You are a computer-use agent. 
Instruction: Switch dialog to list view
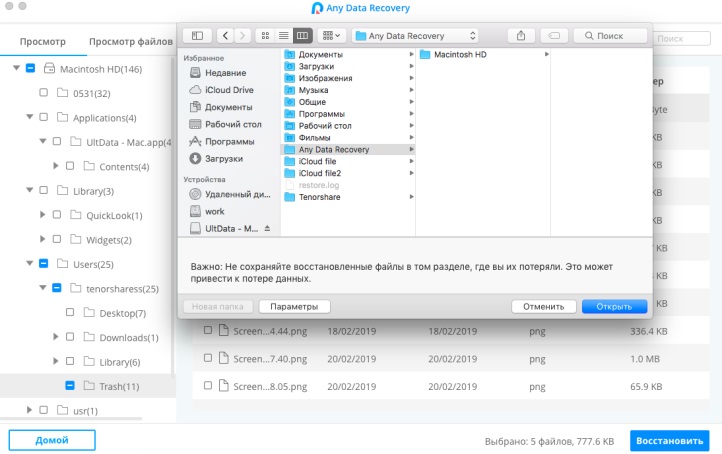pyautogui.click(x=284, y=35)
